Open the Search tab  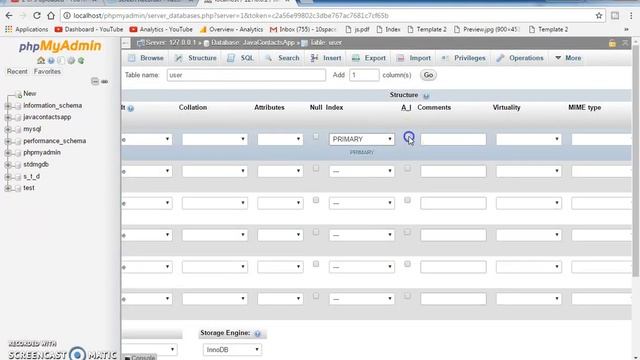click(282, 58)
